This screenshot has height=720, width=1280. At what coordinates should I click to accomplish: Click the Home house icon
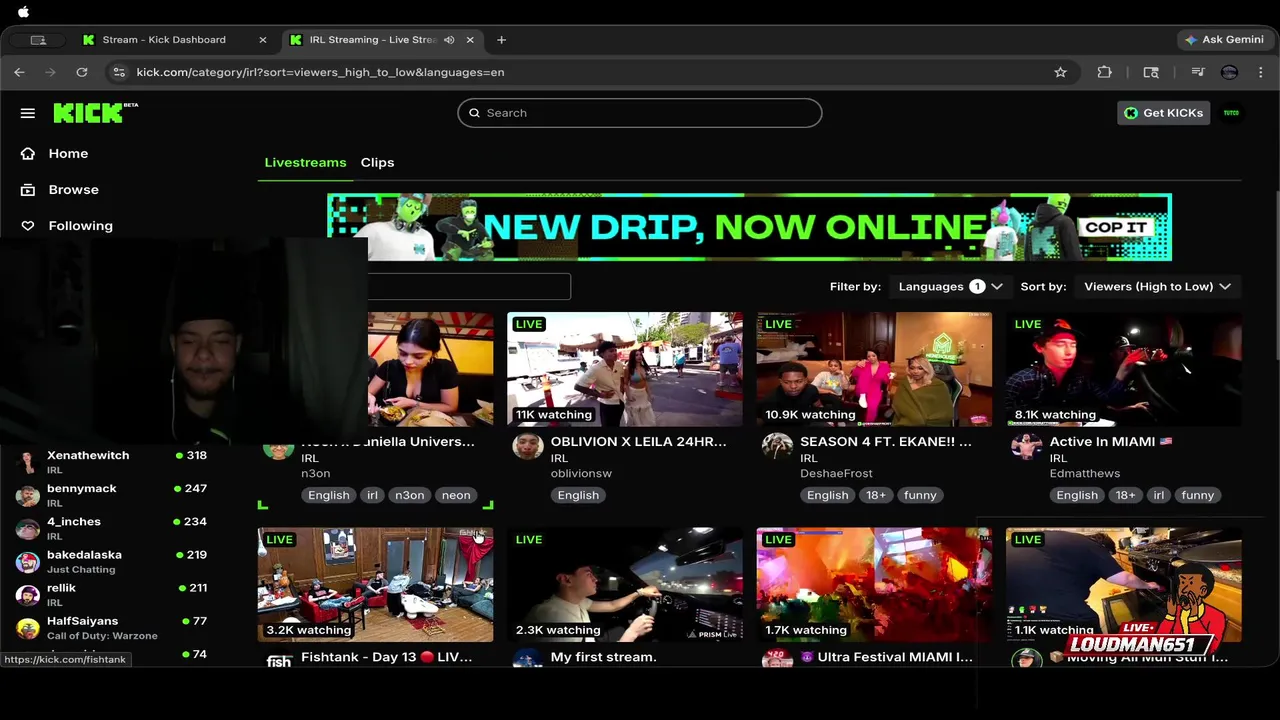tap(27, 153)
